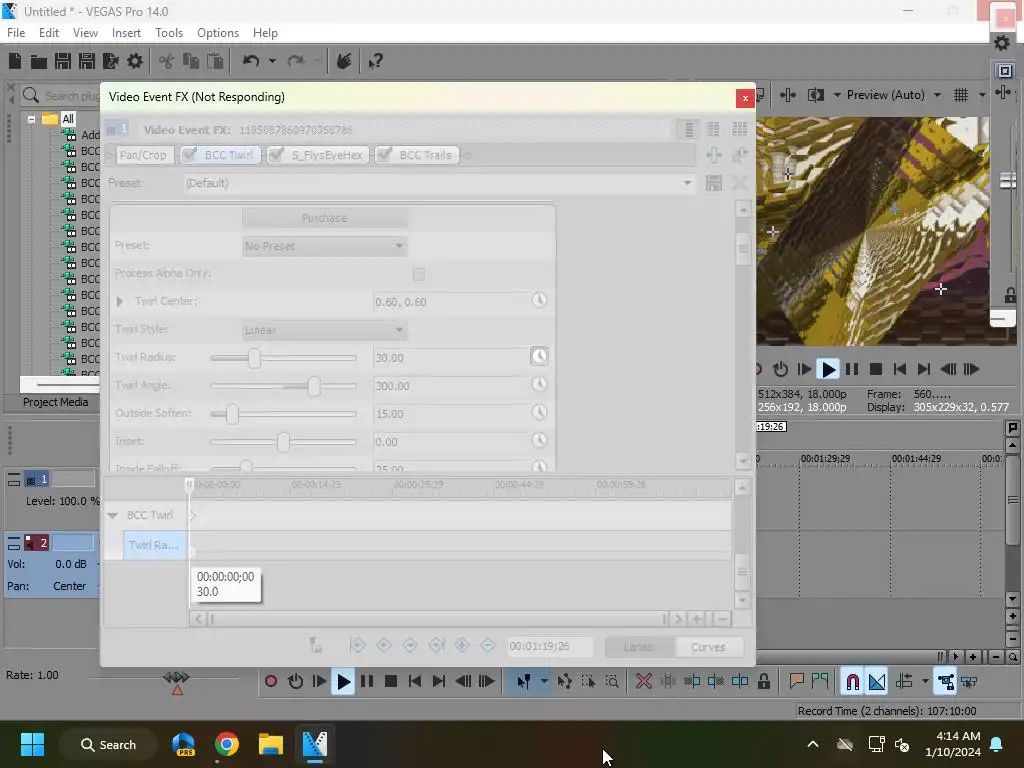This screenshot has height=768, width=1024.
Task: Open the overlays grid icon in the preview
Action: [961, 95]
